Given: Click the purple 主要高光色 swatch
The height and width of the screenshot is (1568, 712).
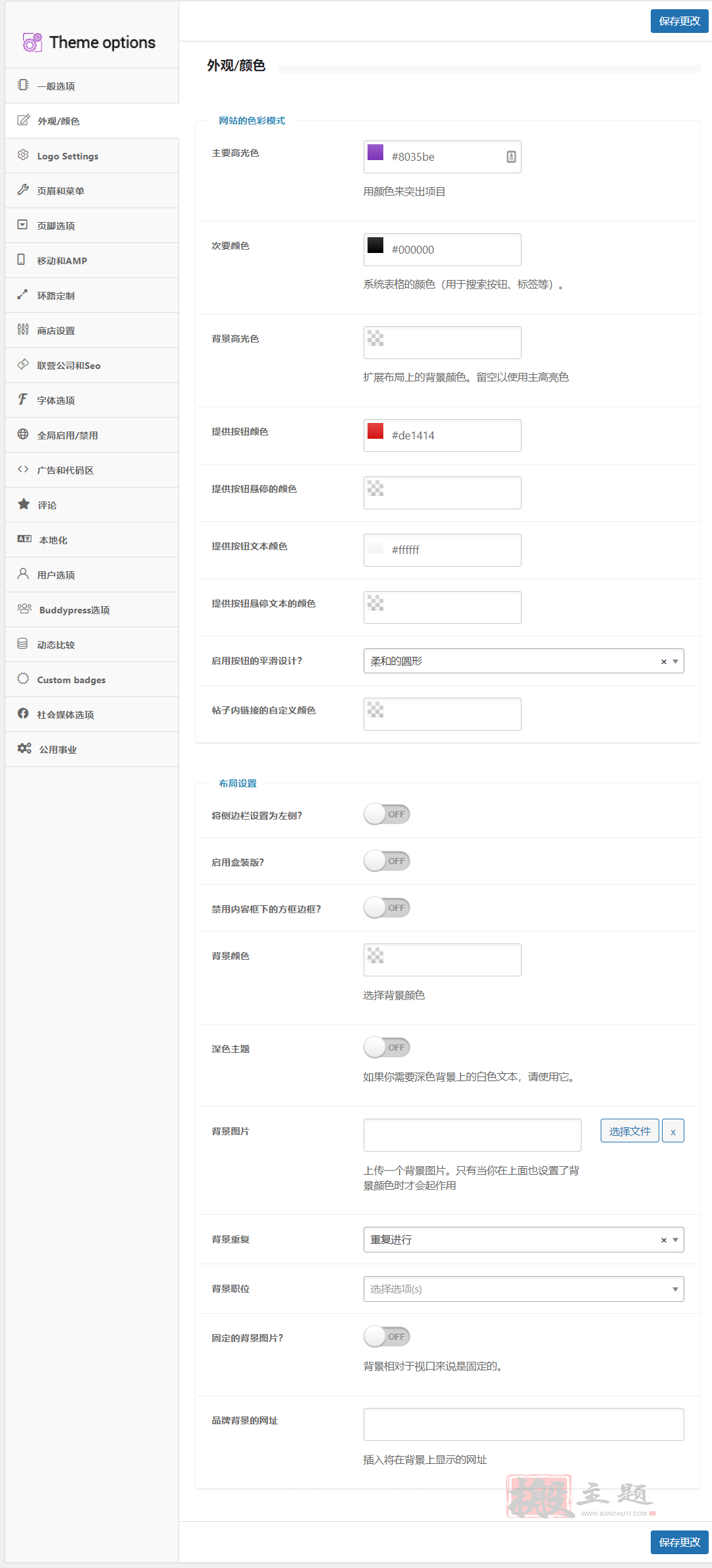Looking at the screenshot, I should pos(375,152).
